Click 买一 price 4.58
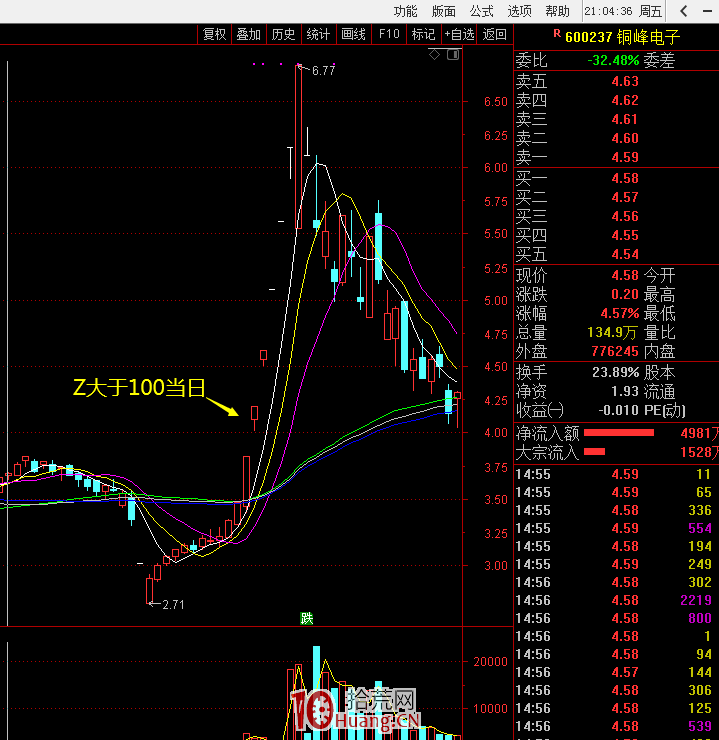 click(625, 178)
